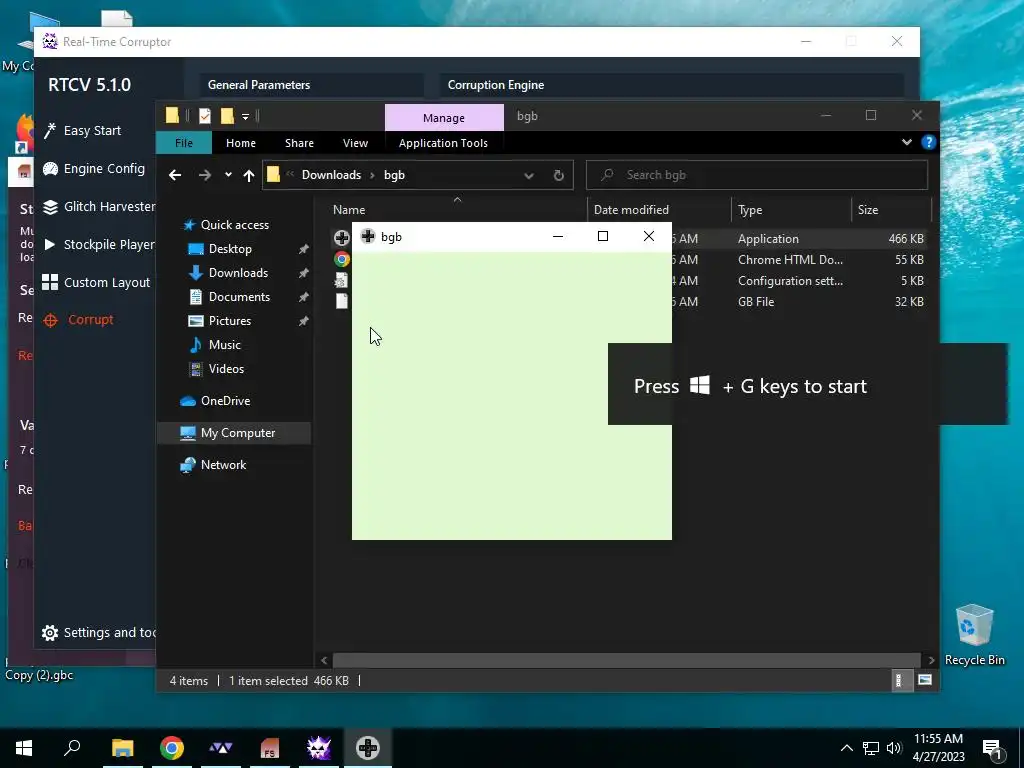
Task: Open the Recycle Bin desktop icon
Action: [974, 635]
